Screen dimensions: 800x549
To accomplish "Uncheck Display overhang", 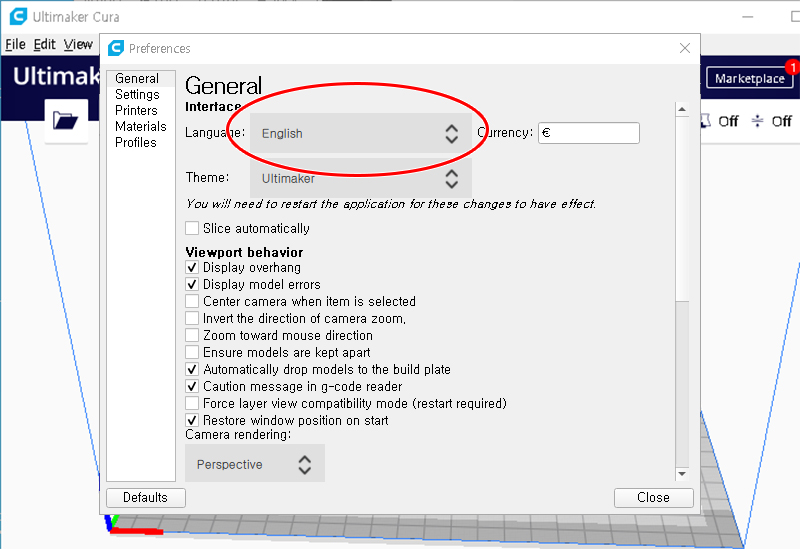I will coord(192,267).
